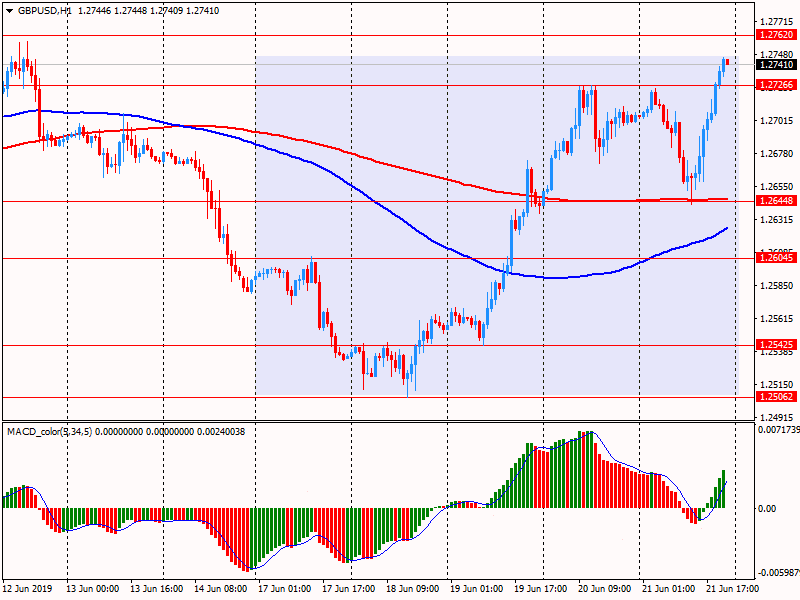Click the 1.25850 price scale value

[777, 285]
